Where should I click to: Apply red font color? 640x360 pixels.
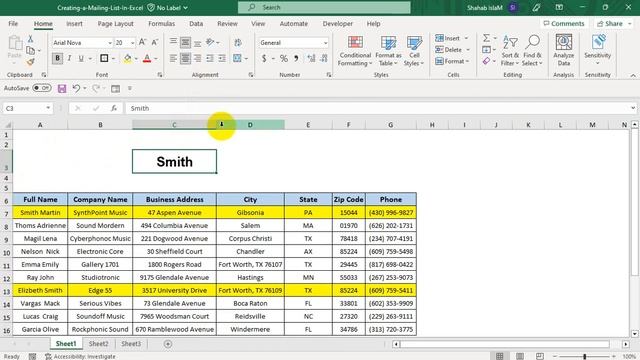pos(147,59)
